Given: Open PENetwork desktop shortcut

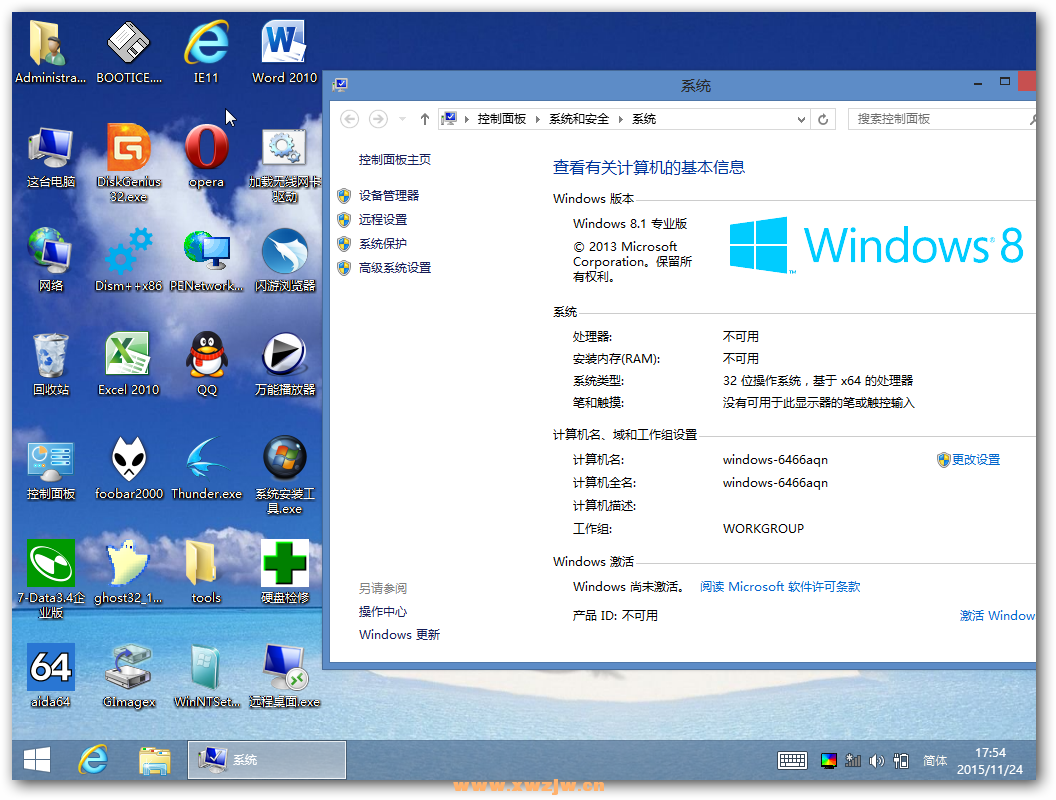Looking at the screenshot, I should [206, 261].
